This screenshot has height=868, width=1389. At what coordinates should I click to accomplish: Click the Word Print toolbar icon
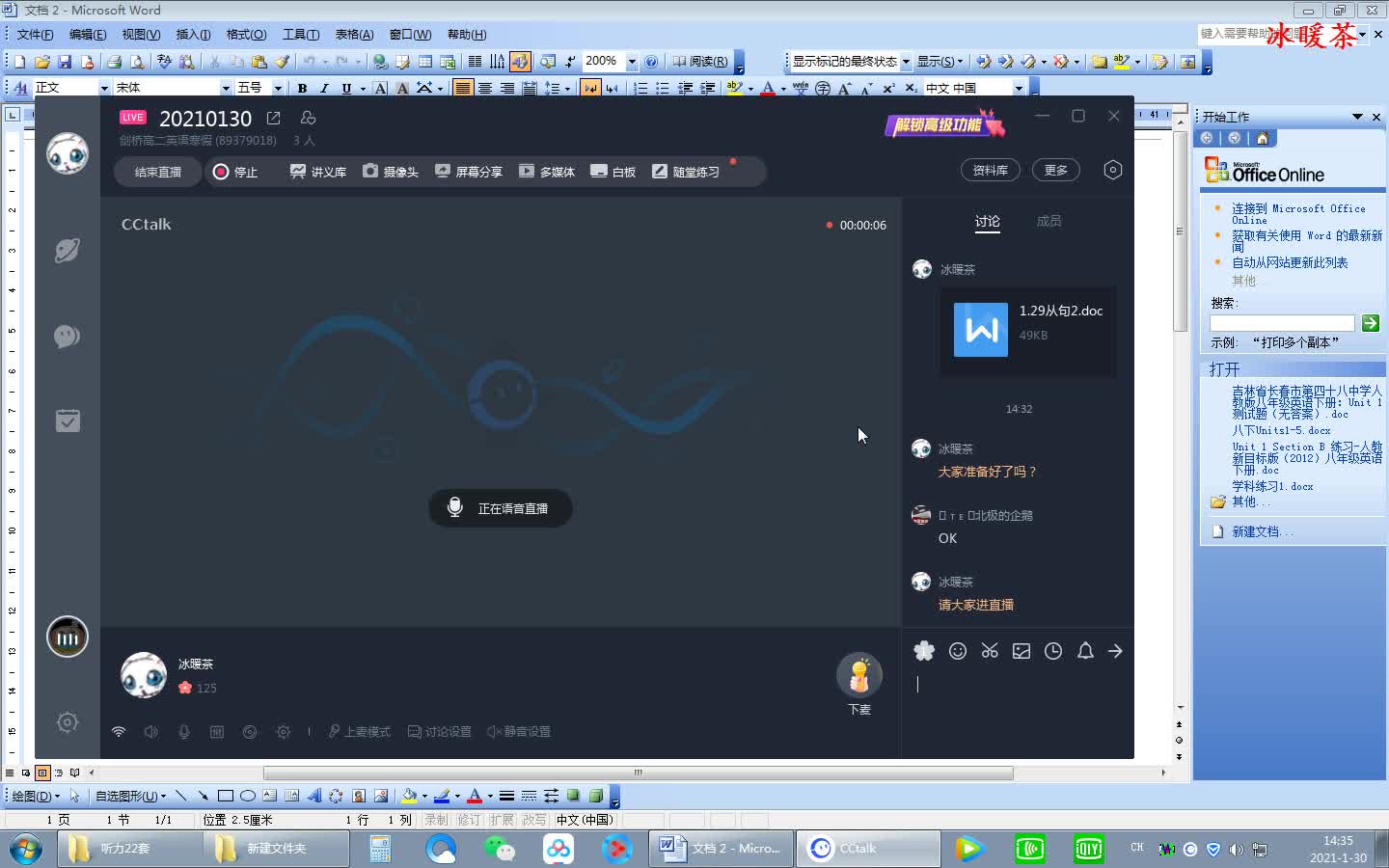click(115, 62)
